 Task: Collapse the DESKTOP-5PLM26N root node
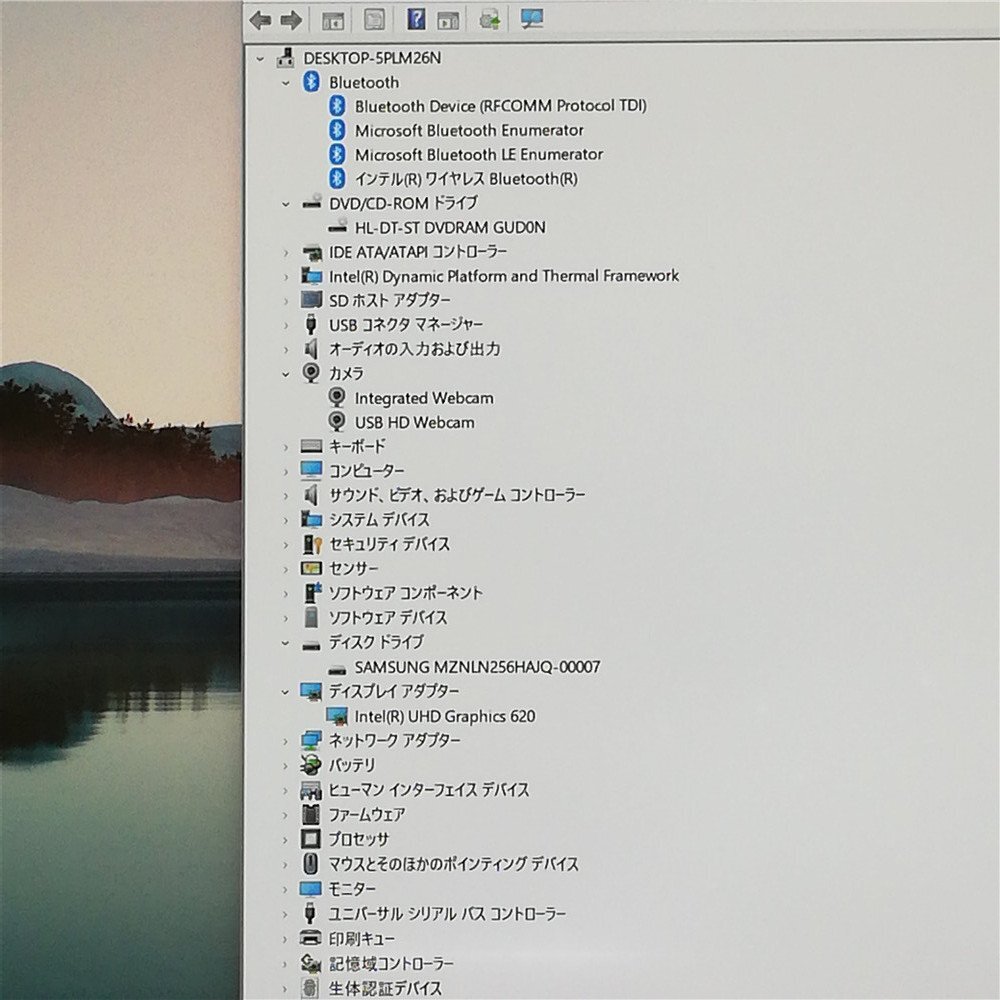260,59
